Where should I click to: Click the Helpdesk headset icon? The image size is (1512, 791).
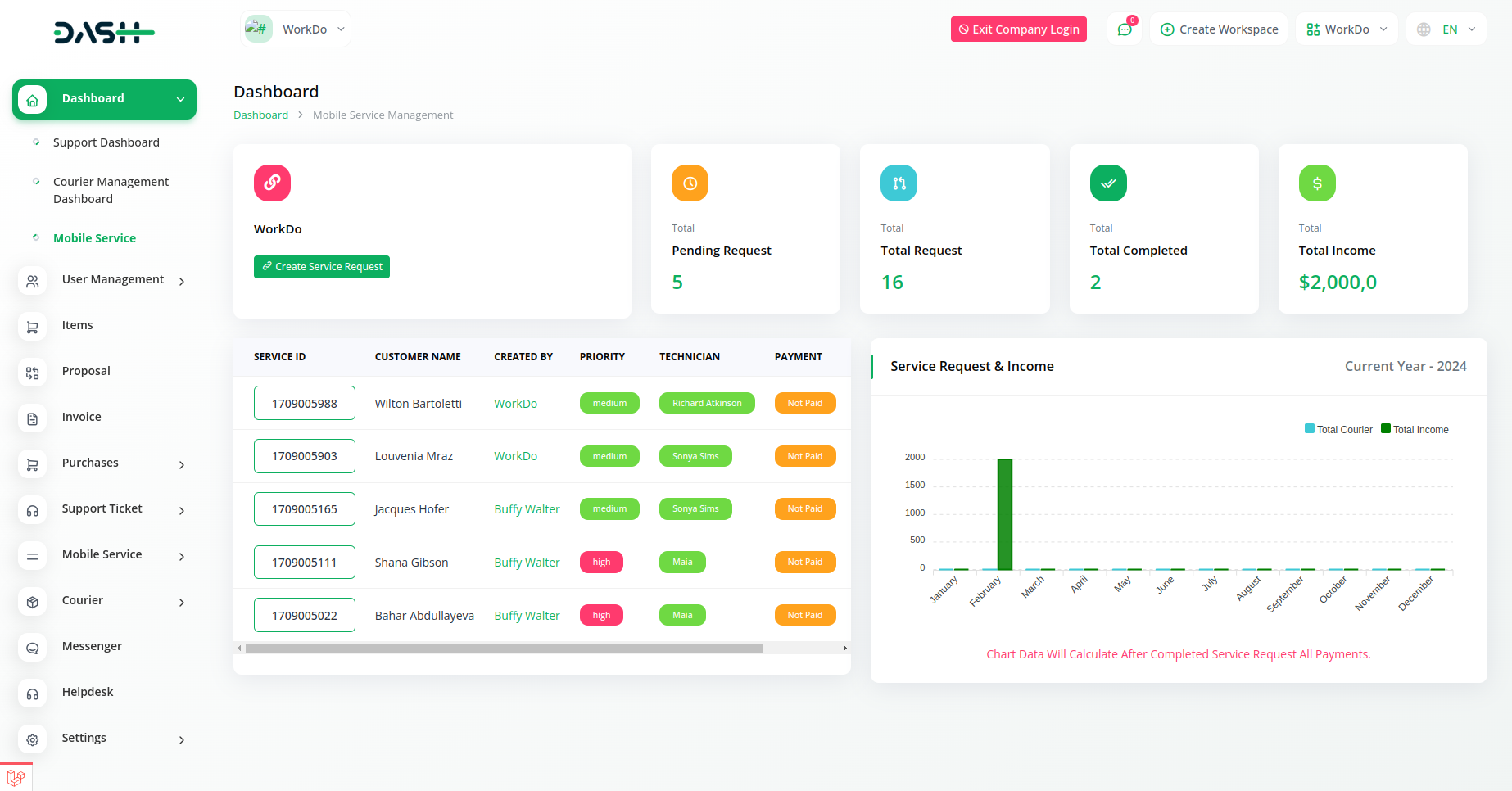(32, 694)
